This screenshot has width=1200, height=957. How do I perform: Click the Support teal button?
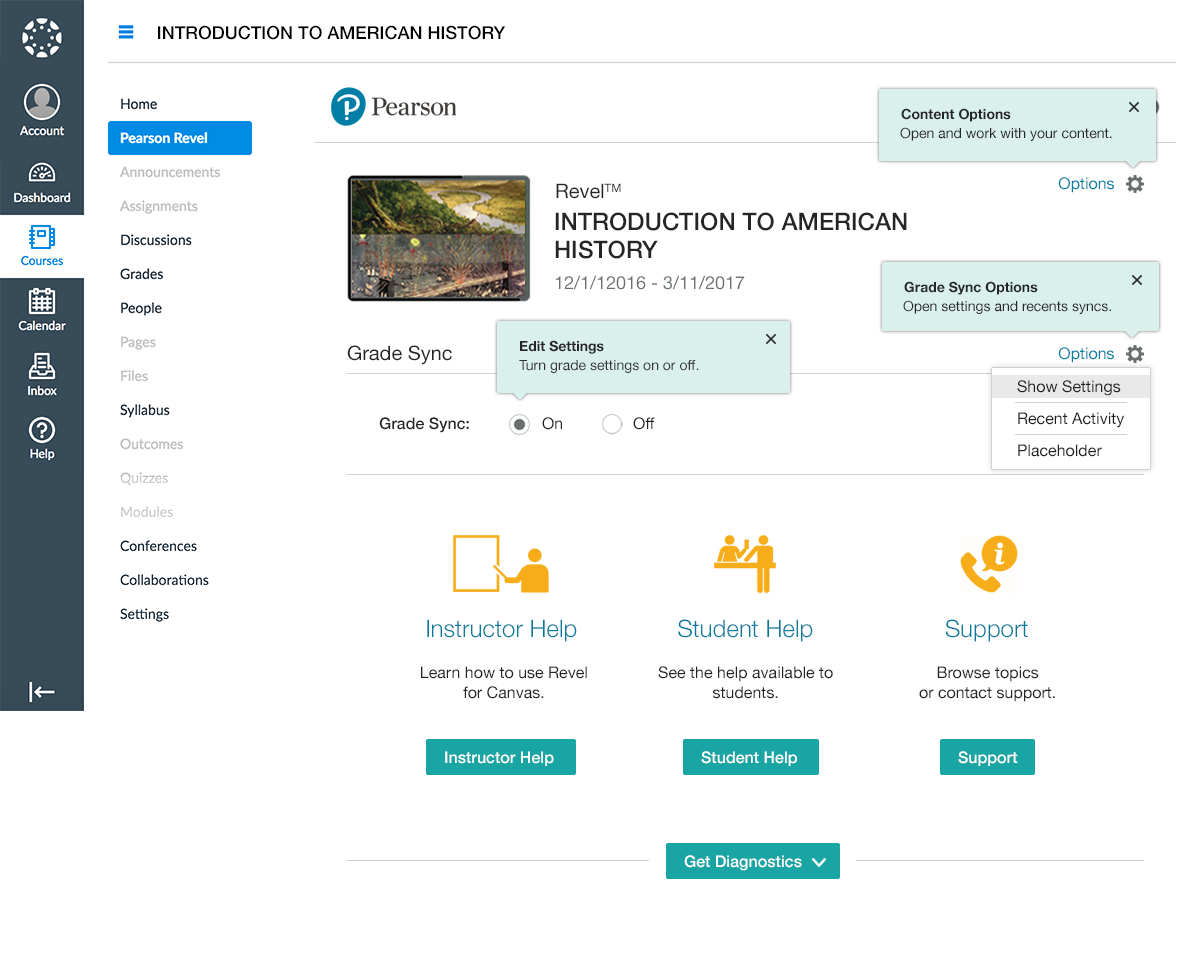tap(987, 757)
